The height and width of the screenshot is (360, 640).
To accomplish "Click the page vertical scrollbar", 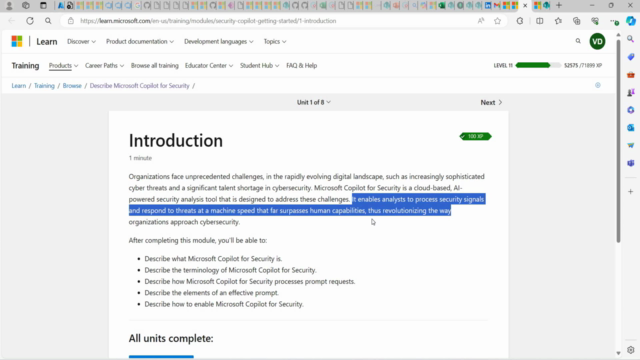I will coord(618,141).
